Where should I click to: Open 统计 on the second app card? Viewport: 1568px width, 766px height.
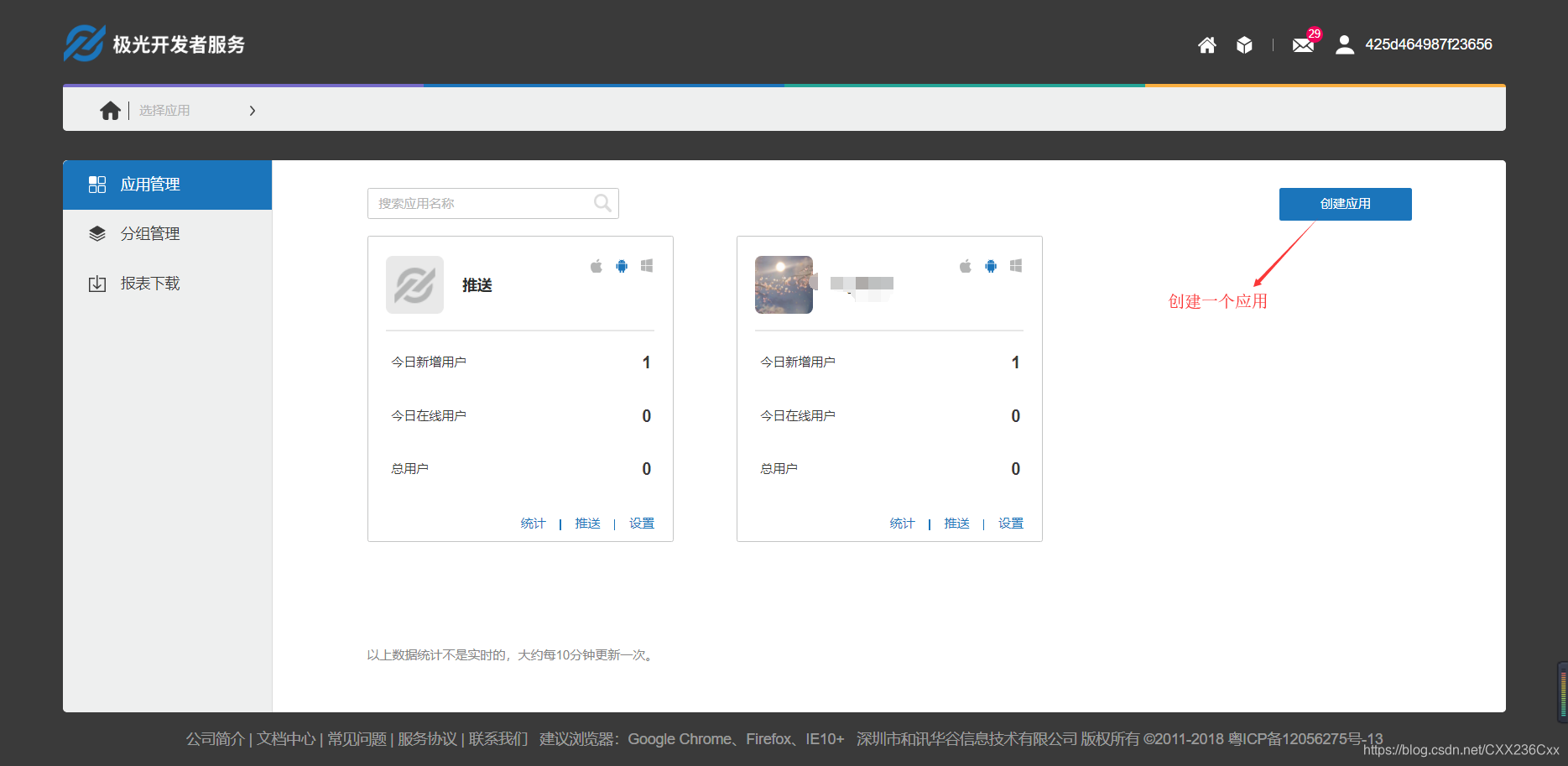902,524
